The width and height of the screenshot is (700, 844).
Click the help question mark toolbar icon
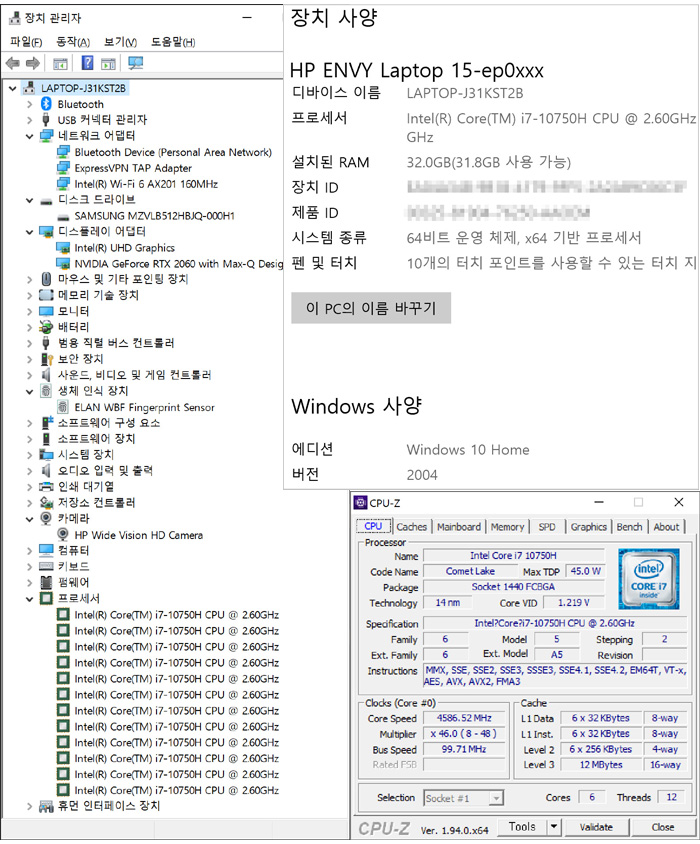coord(87,63)
